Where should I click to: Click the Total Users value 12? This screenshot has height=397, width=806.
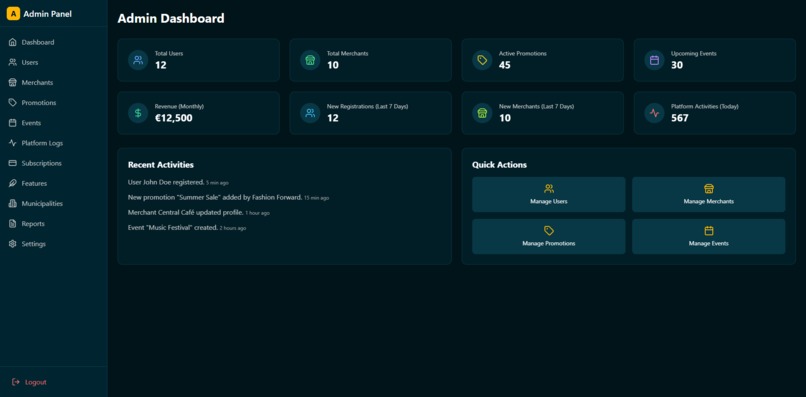click(161, 65)
